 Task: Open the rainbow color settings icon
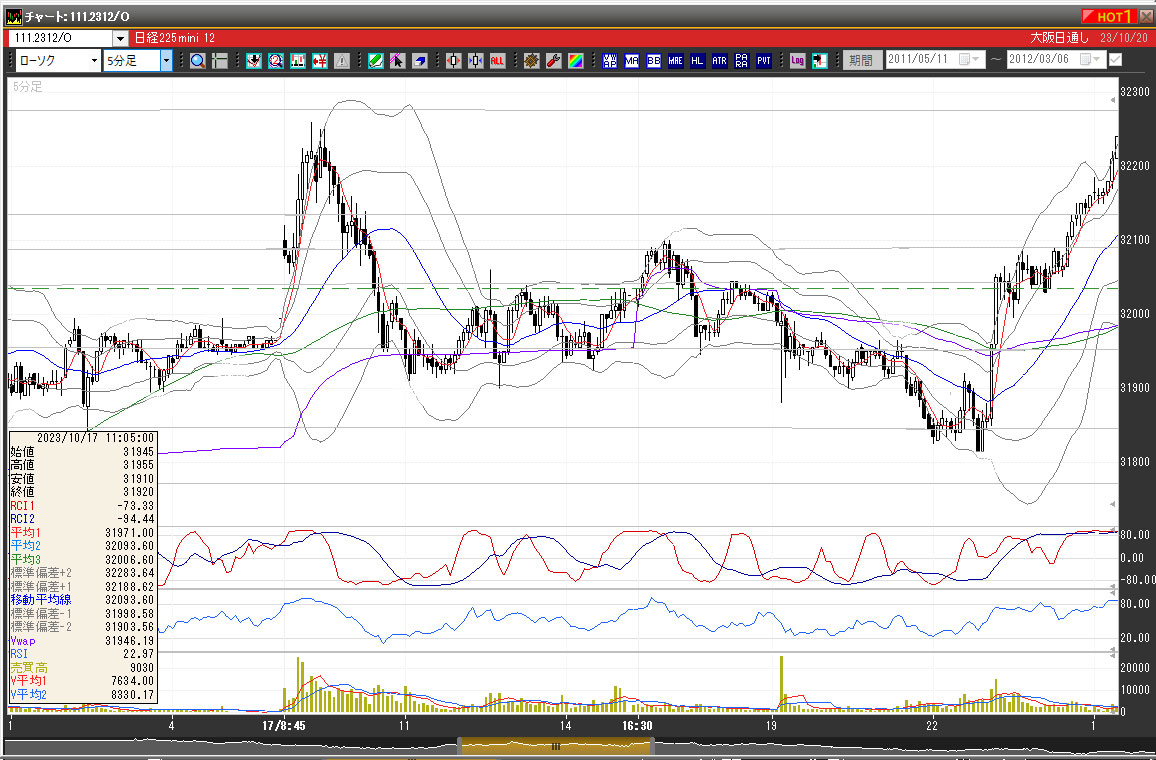point(576,61)
